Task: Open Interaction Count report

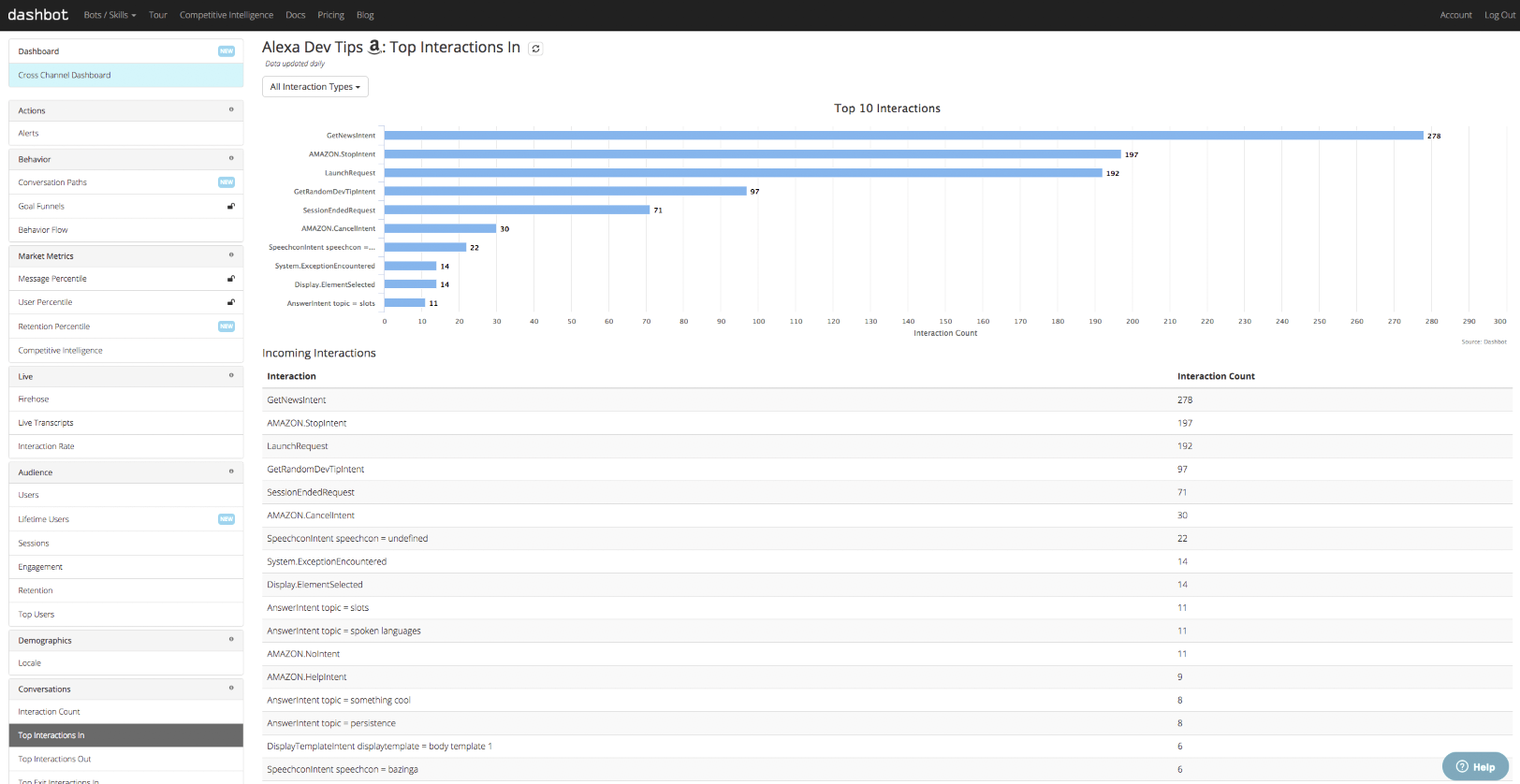Action: coord(125,712)
